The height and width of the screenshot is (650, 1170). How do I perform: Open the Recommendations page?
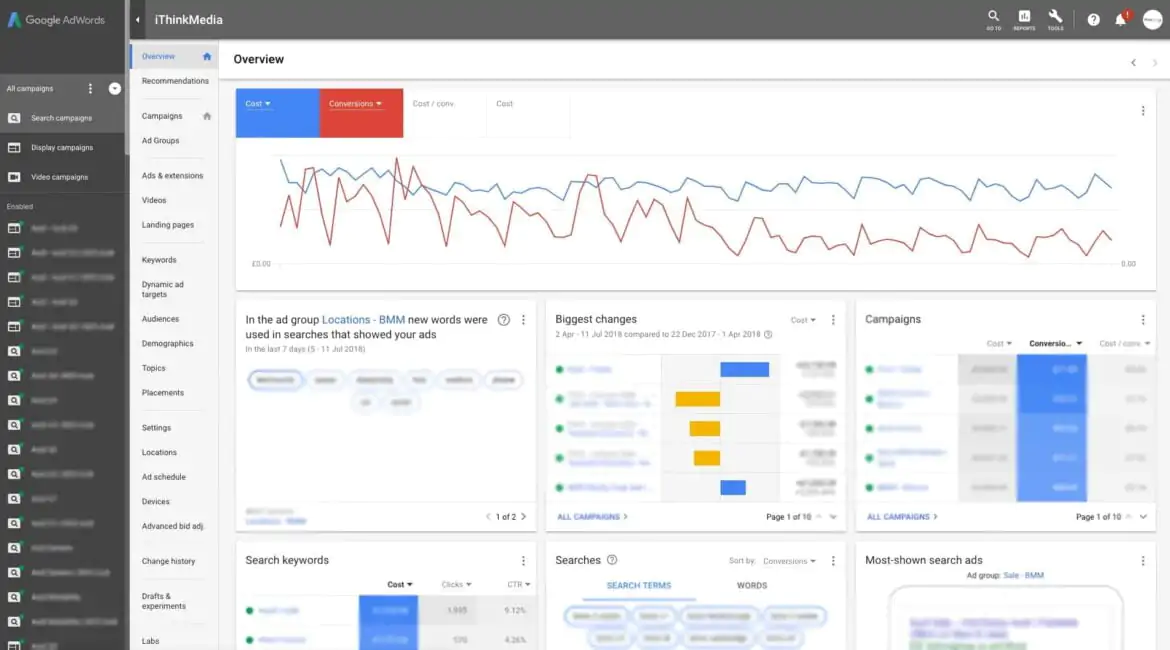point(175,80)
